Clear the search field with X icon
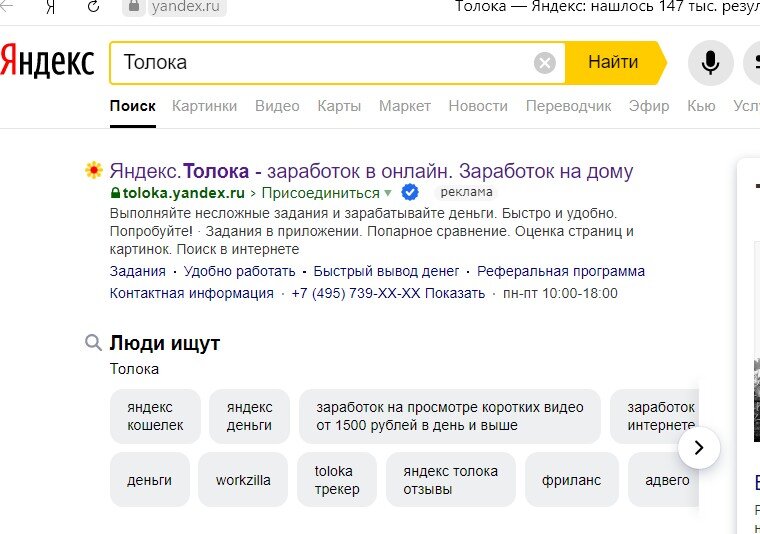This screenshot has height=534, width=760. coord(545,63)
